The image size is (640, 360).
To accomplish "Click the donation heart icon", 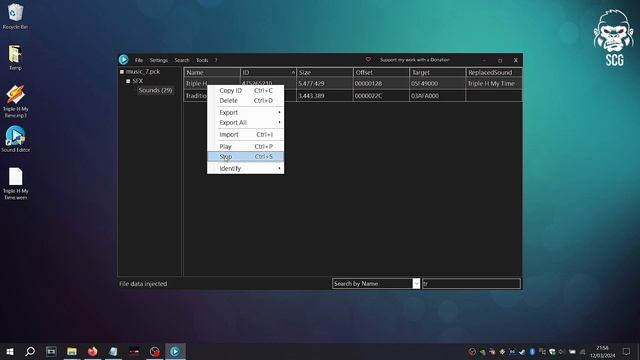I will point(368,60).
